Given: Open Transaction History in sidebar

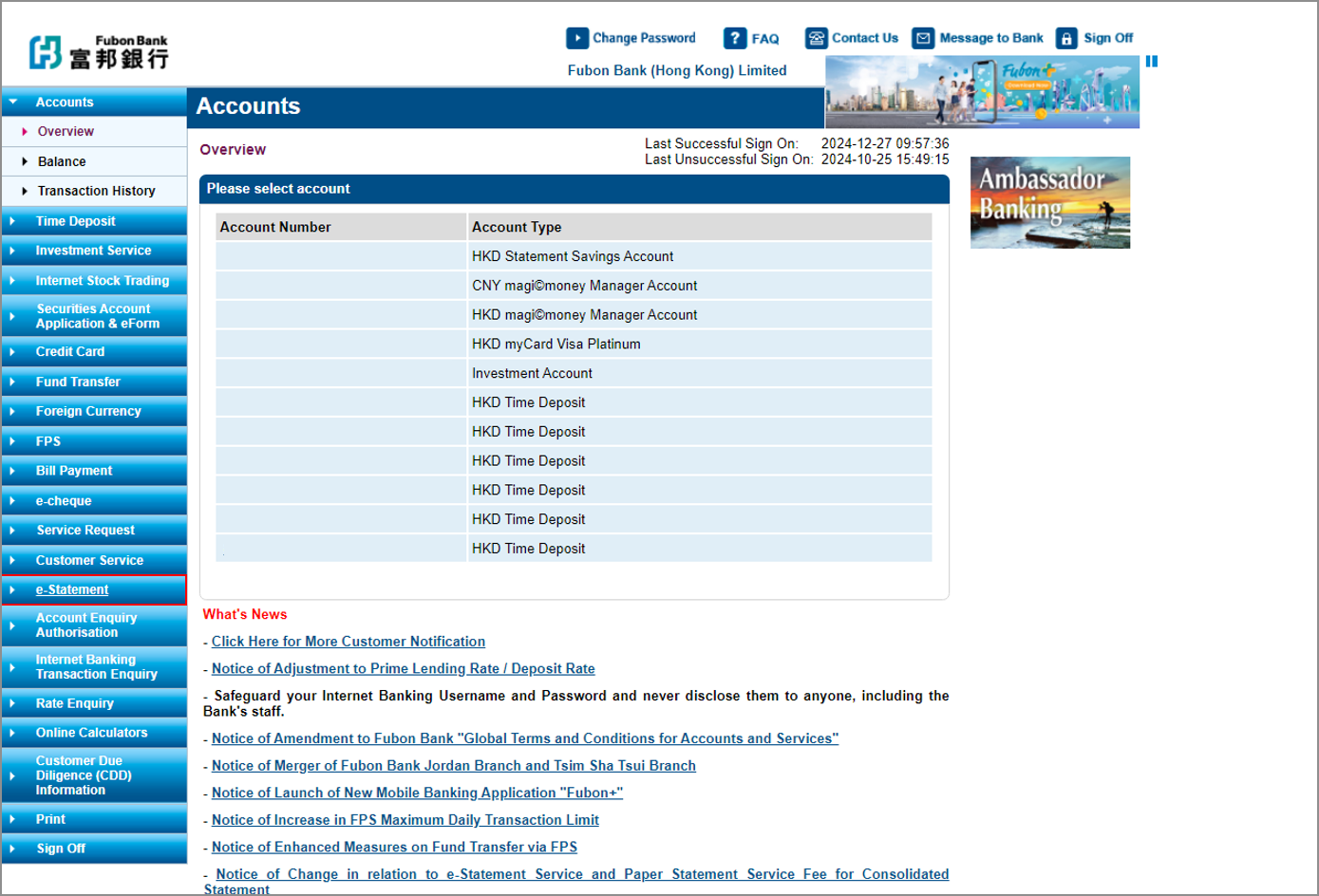Looking at the screenshot, I should coord(96,191).
